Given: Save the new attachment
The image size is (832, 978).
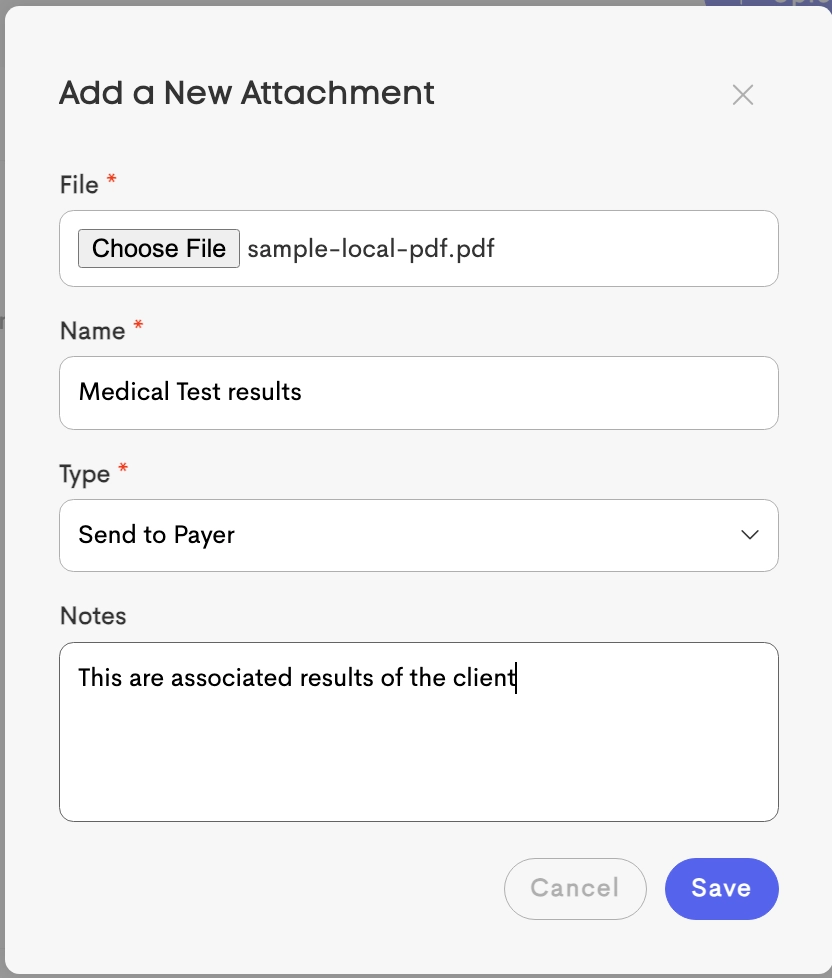Looking at the screenshot, I should pyautogui.click(x=721, y=888).
